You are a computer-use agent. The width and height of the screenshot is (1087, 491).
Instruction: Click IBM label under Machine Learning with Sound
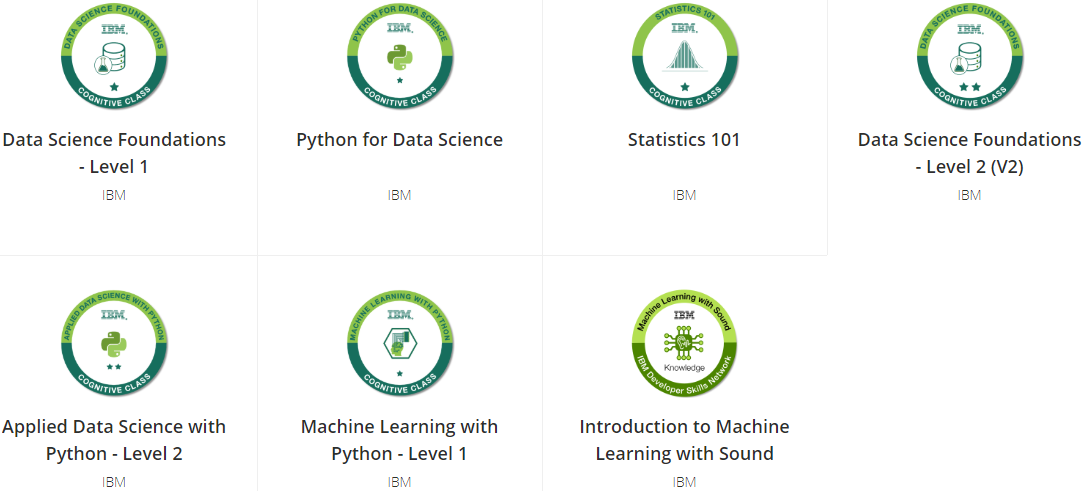coord(684,482)
